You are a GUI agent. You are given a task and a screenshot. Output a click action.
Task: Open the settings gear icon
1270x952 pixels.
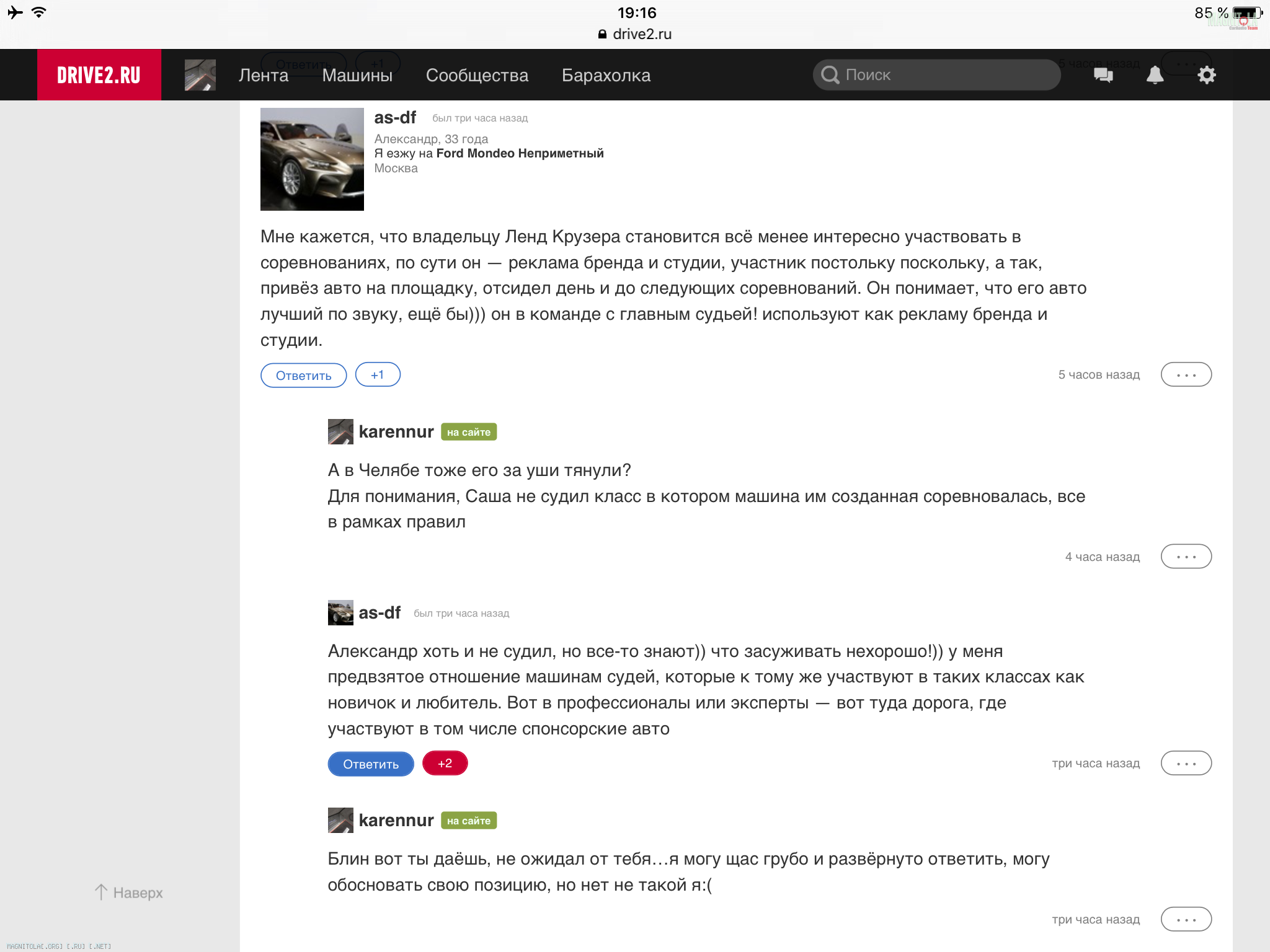coord(1206,75)
